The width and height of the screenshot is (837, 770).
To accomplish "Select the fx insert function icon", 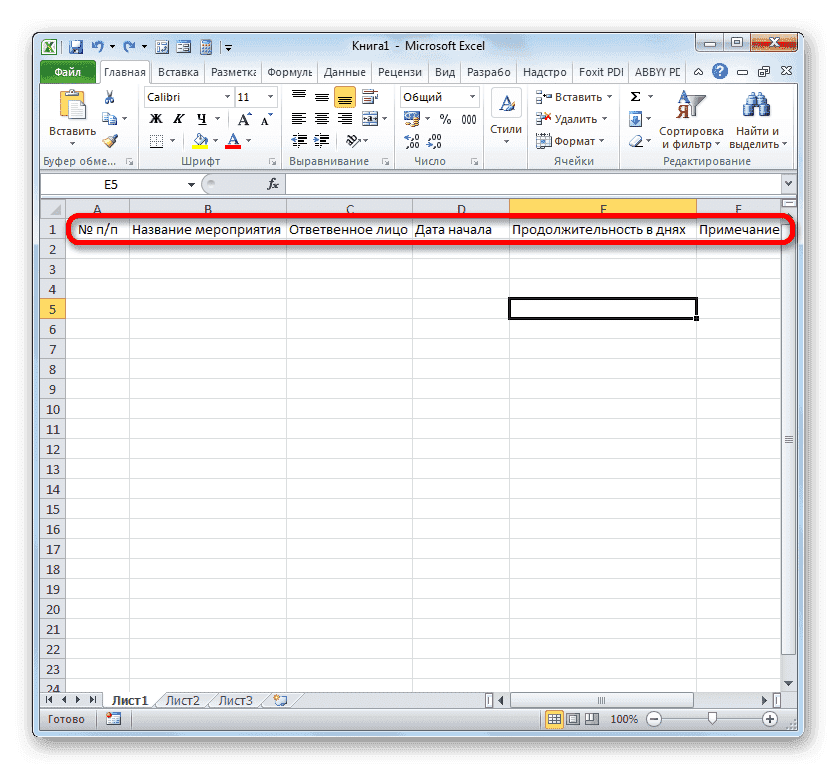I will [x=273, y=183].
